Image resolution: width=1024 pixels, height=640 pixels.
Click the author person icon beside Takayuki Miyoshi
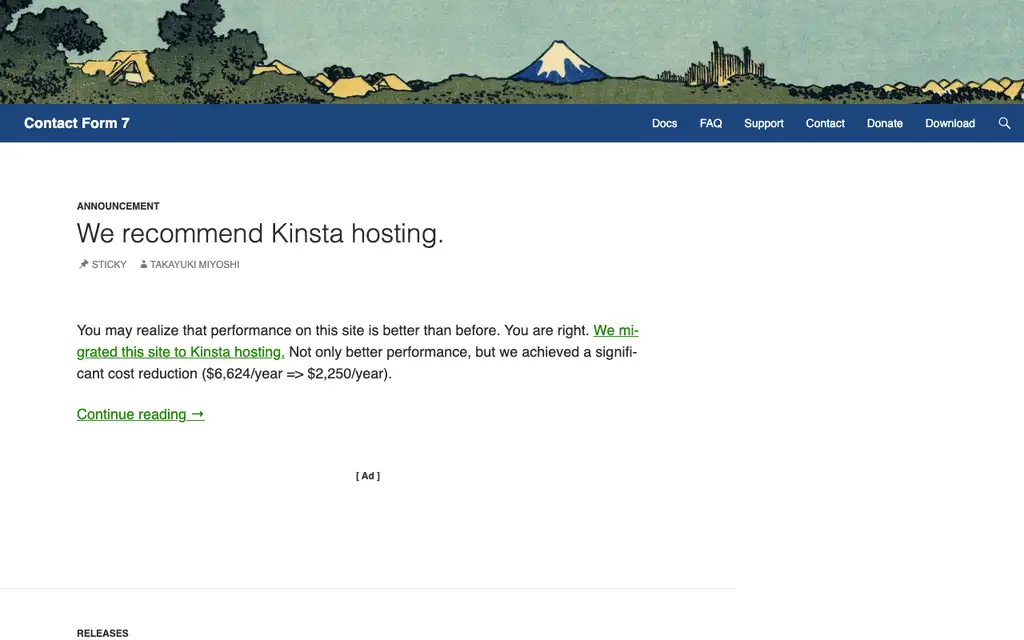pos(143,264)
